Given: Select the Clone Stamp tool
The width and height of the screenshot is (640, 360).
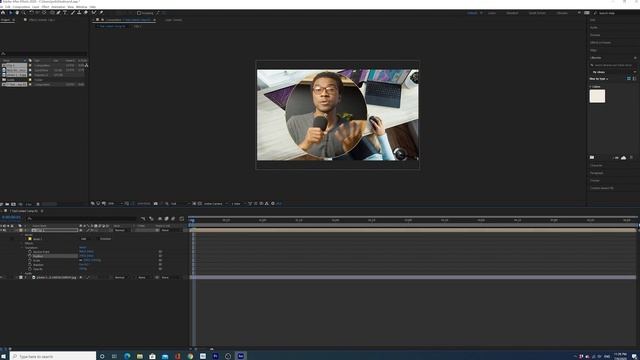Looking at the screenshot, I should point(79,13).
